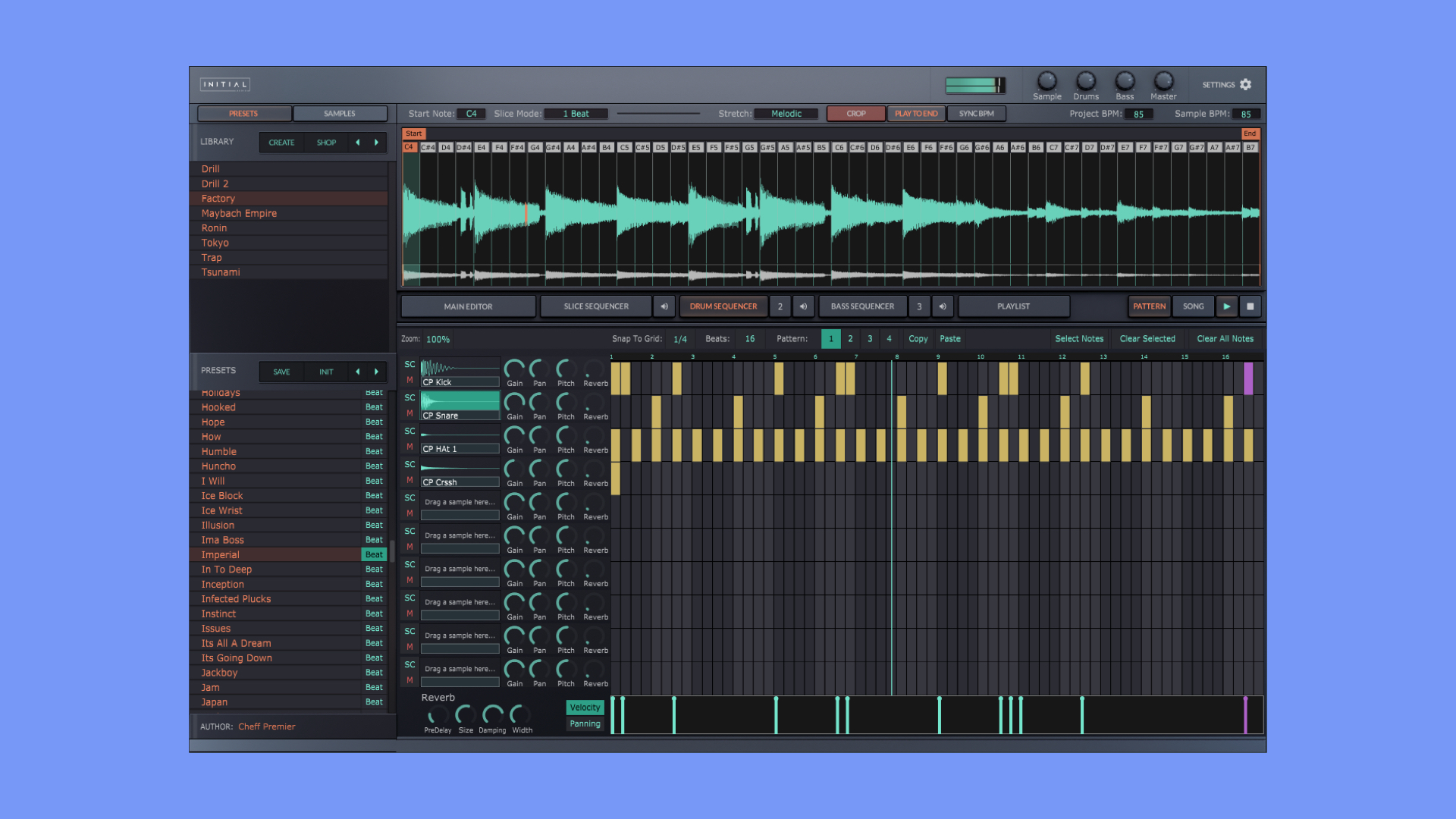This screenshot has width=1456, height=819.
Task: Click the Reverb Damping knob
Action: tap(492, 715)
